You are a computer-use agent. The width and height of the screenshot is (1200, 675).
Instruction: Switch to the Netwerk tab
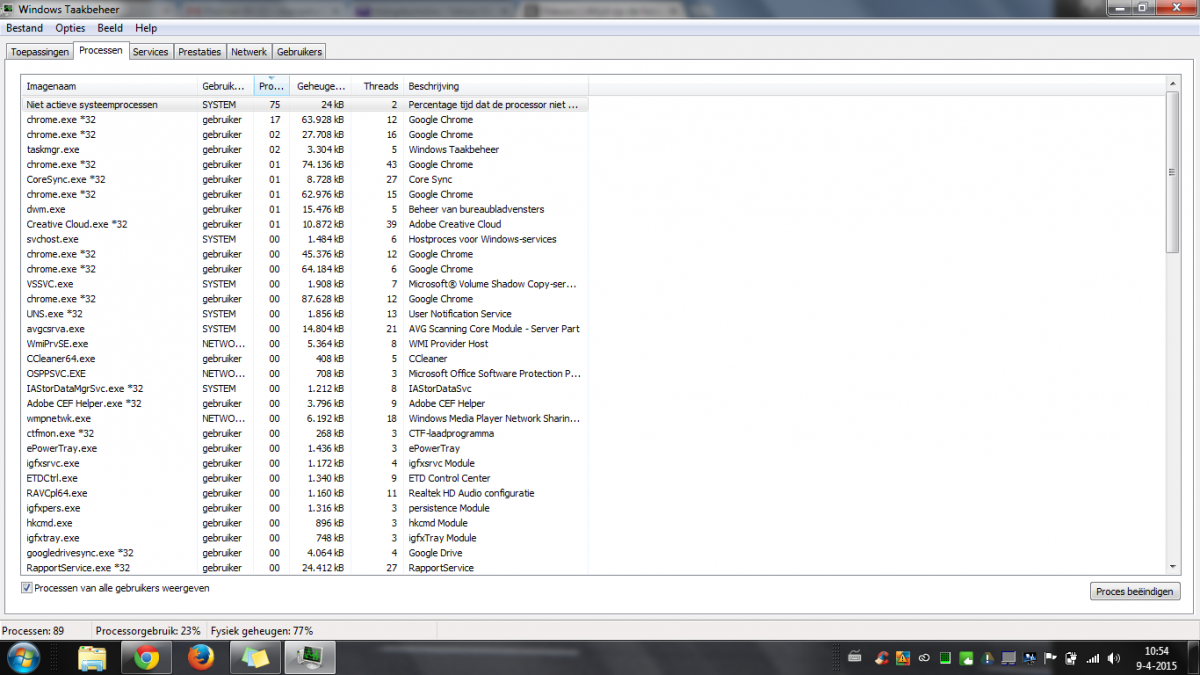tap(249, 52)
